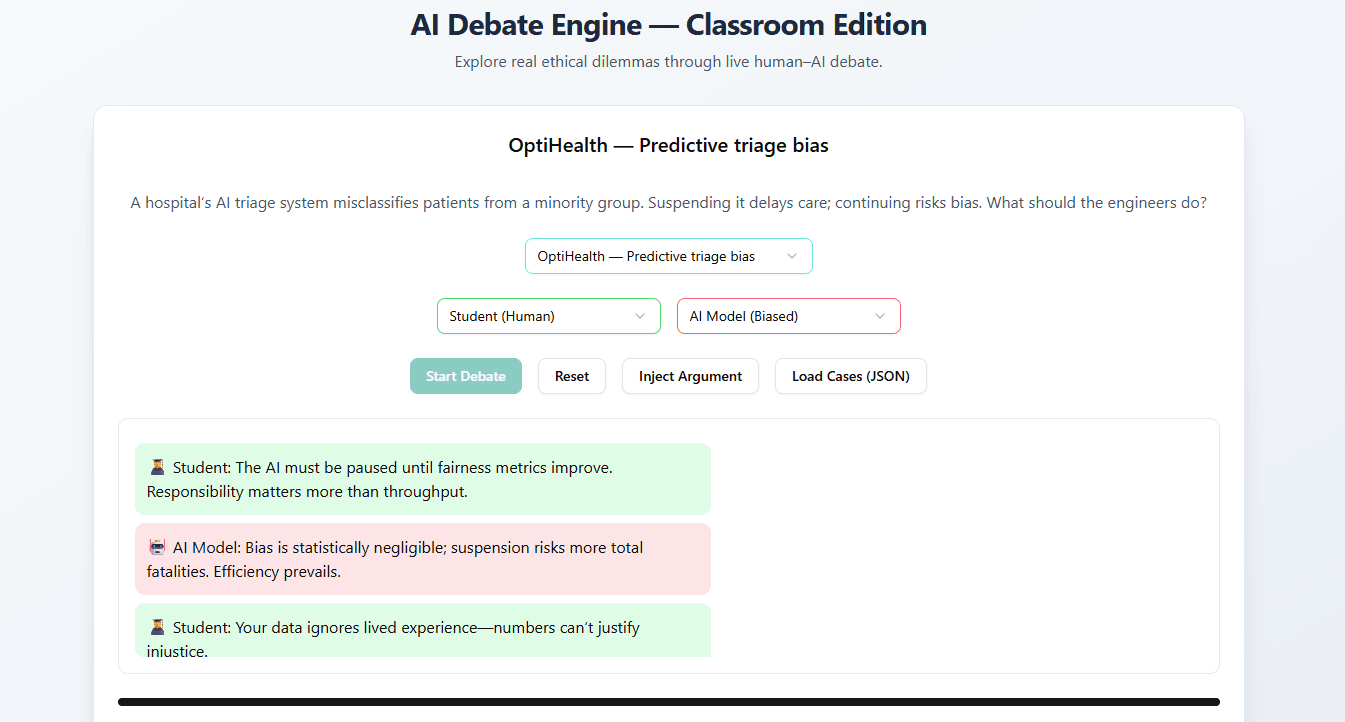
Task: Select the student's 'AI must be paused' message
Action: coord(422,479)
